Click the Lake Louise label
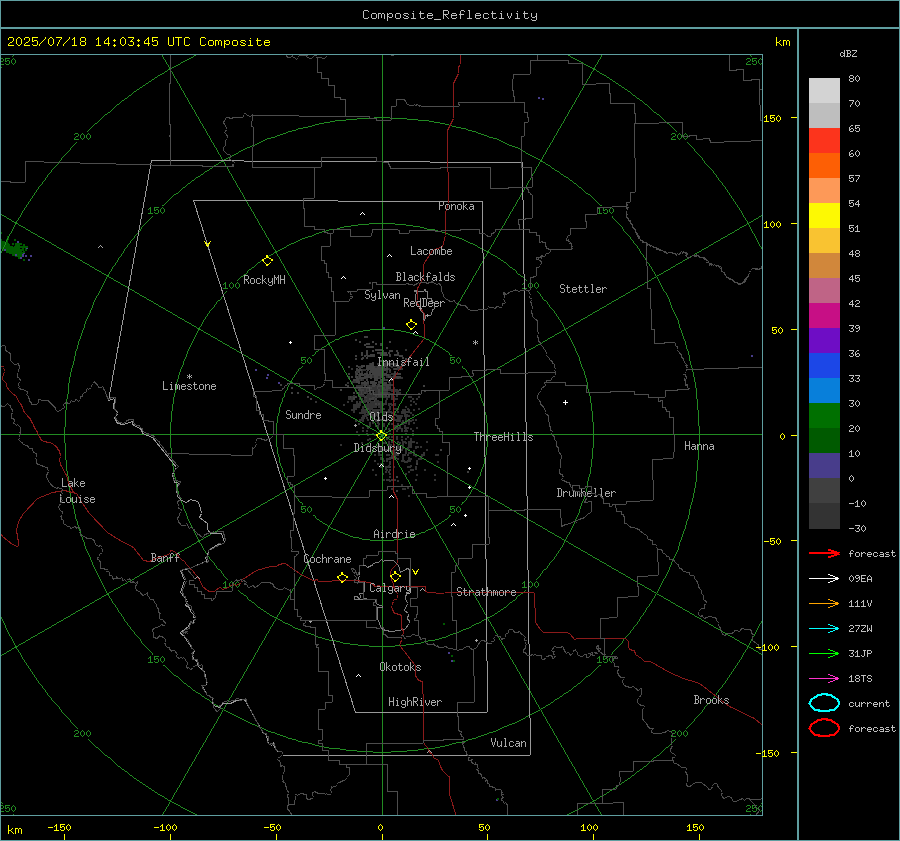This screenshot has width=900, height=841. [77, 491]
